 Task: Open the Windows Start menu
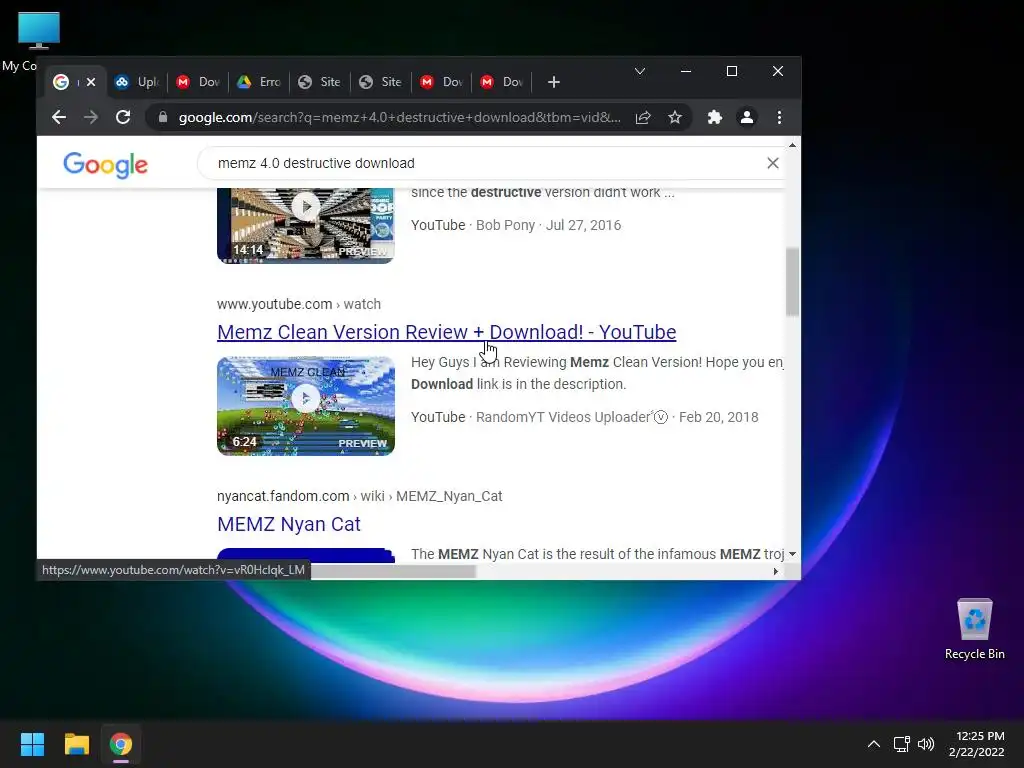tap(32, 744)
